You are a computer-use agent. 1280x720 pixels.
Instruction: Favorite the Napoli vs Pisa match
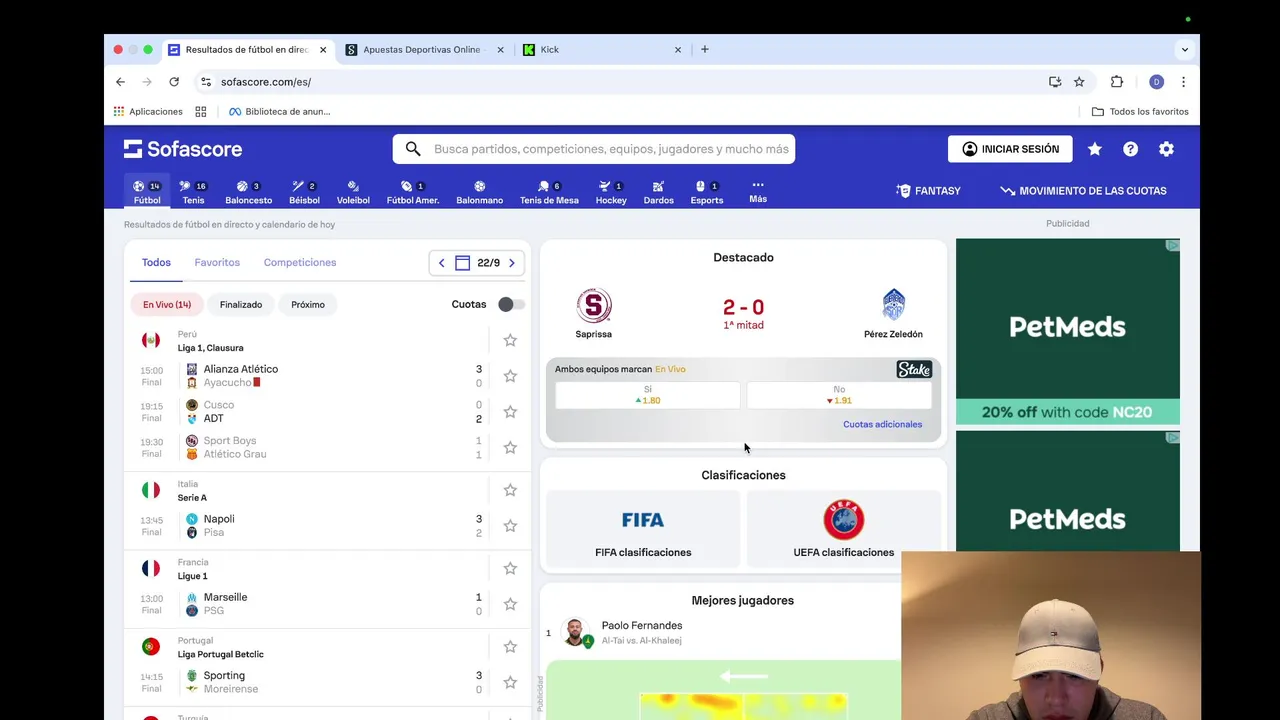pos(510,526)
